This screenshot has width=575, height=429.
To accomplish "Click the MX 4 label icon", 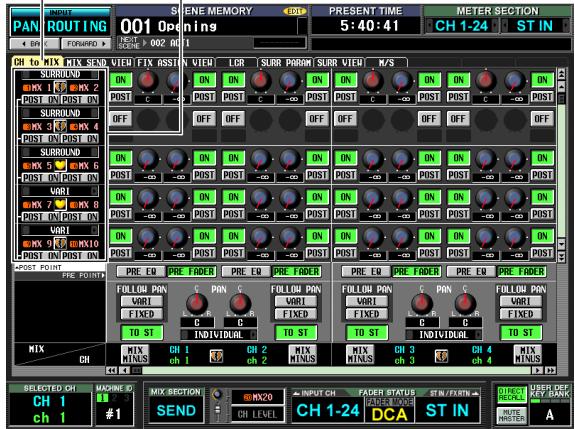I will coord(74,127).
